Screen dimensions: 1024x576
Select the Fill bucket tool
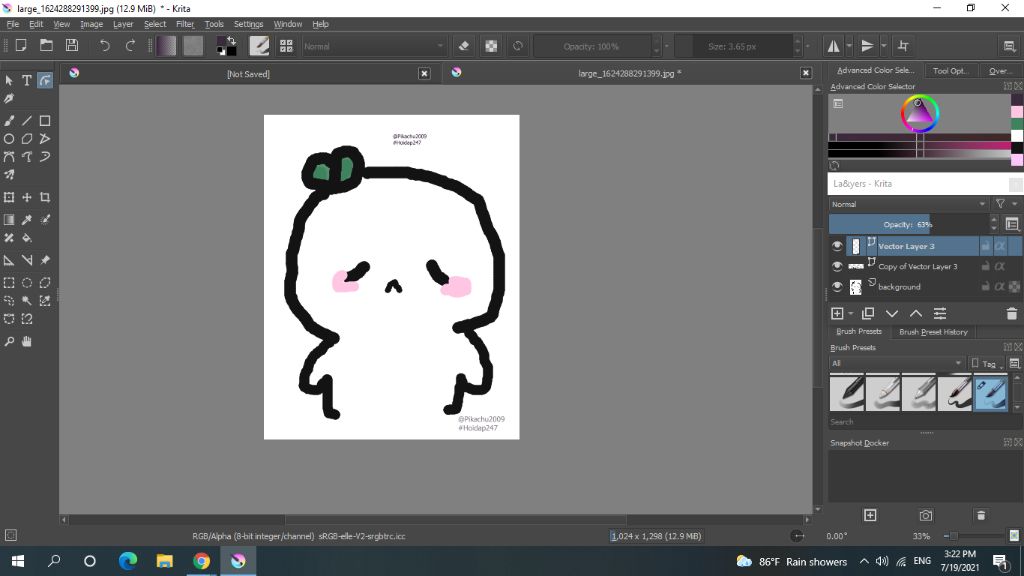coord(27,238)
